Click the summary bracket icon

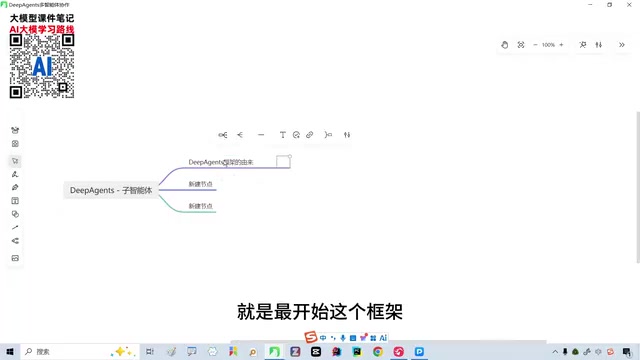pyautogui.click(x=328, y=135)
